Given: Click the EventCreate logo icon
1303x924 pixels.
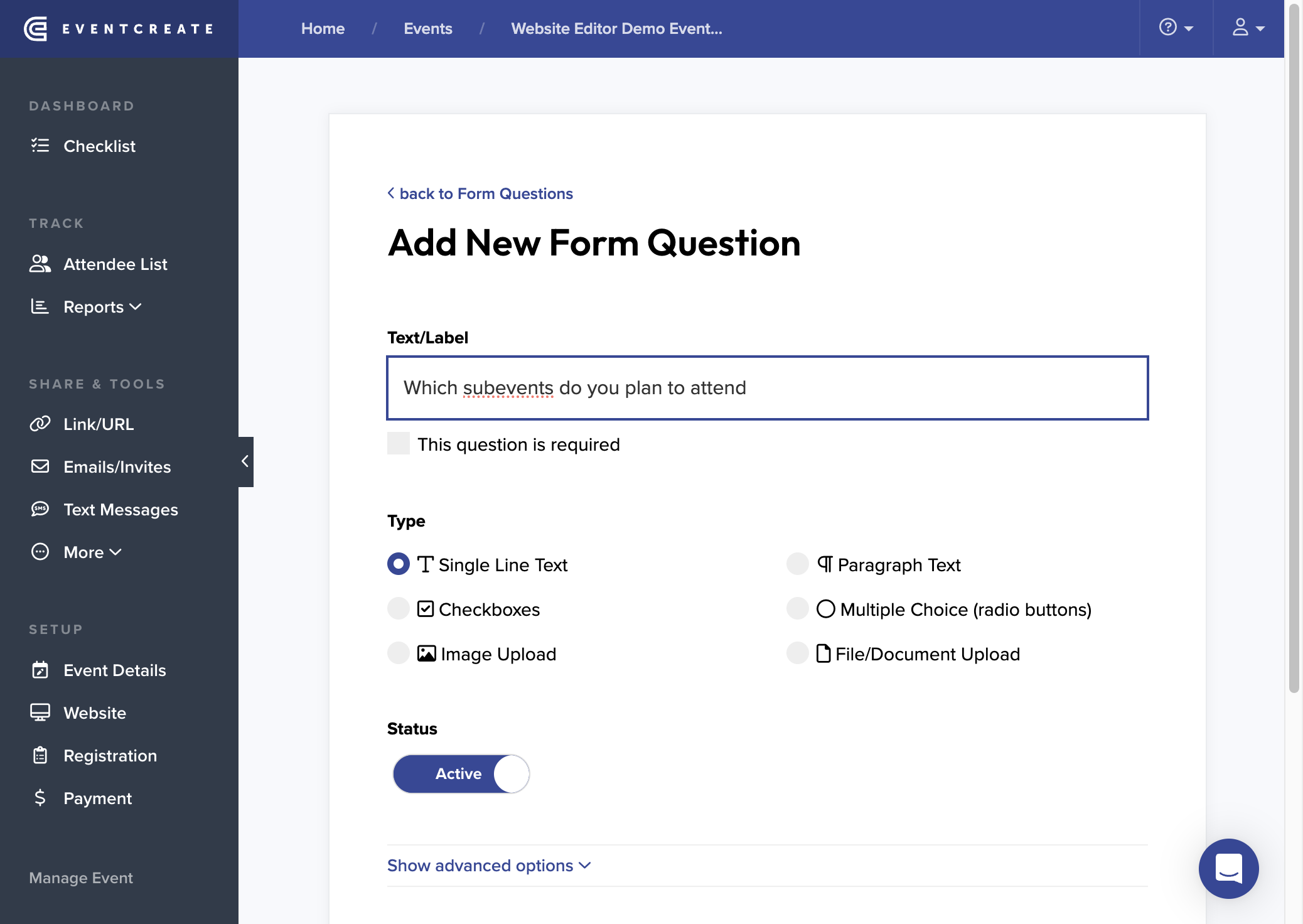Looking at the screenshot, I should pyautogui.click(x=36, y=29).
